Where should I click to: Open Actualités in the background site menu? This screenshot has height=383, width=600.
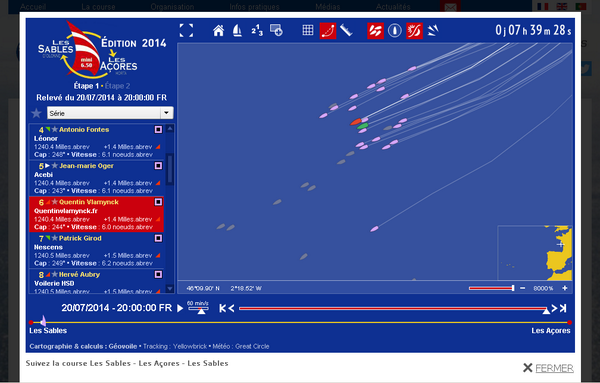393,7
